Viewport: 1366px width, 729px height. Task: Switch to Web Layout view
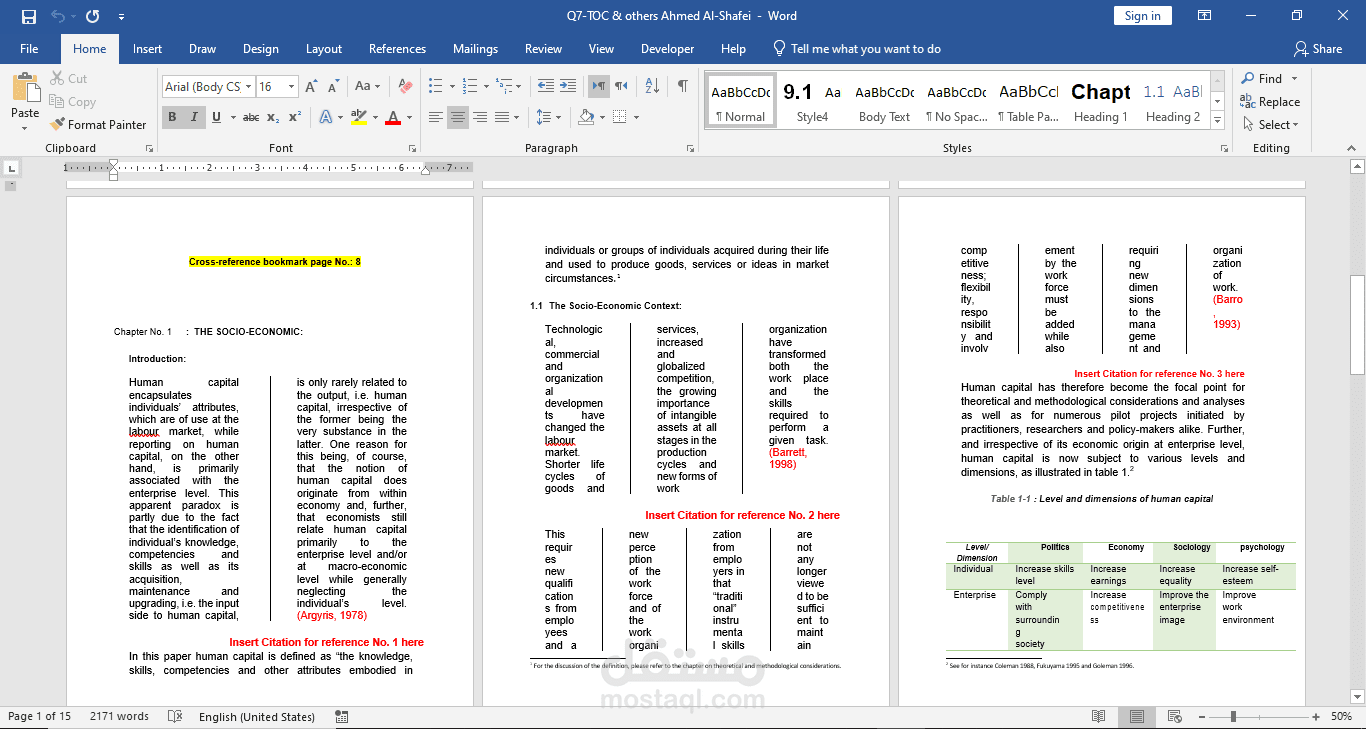point(1176,717)
